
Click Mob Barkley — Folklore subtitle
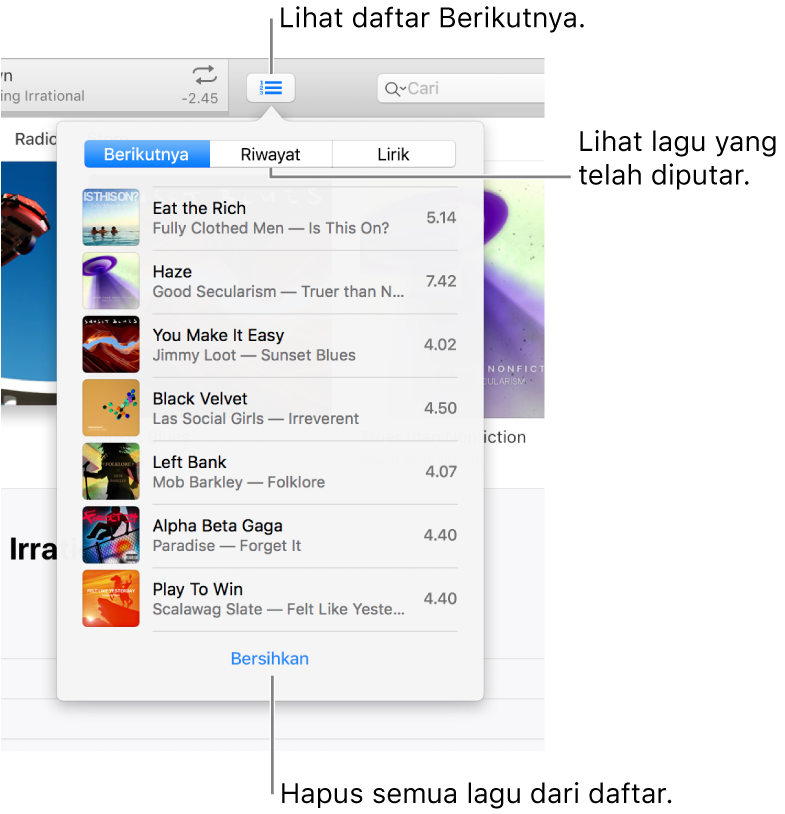239,482
